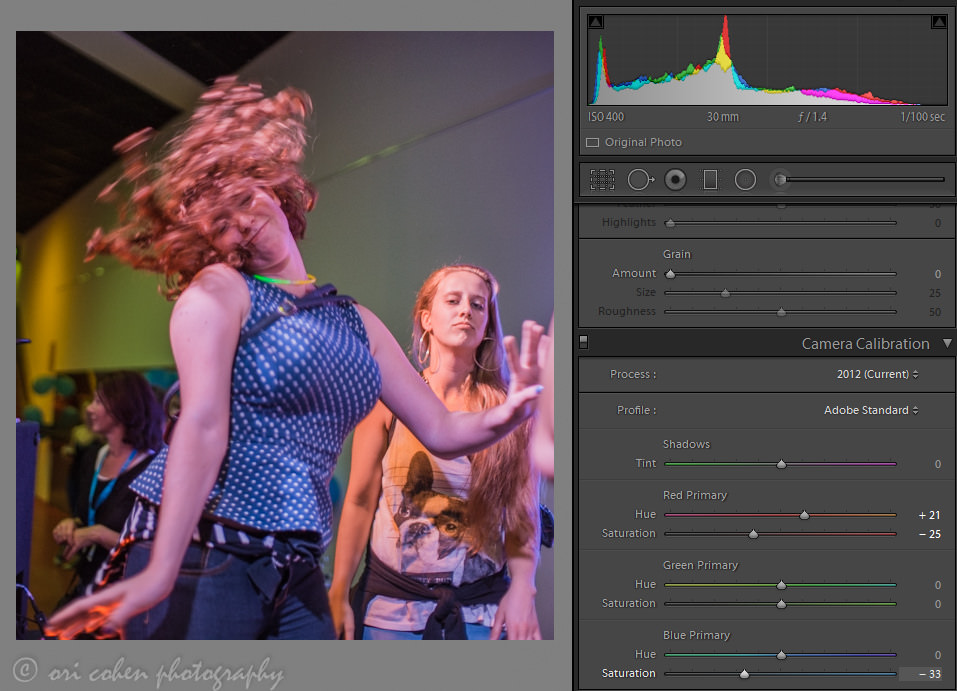Select the Crop Overlay tool
Viewport: 957px width, 691px height.
602,179
